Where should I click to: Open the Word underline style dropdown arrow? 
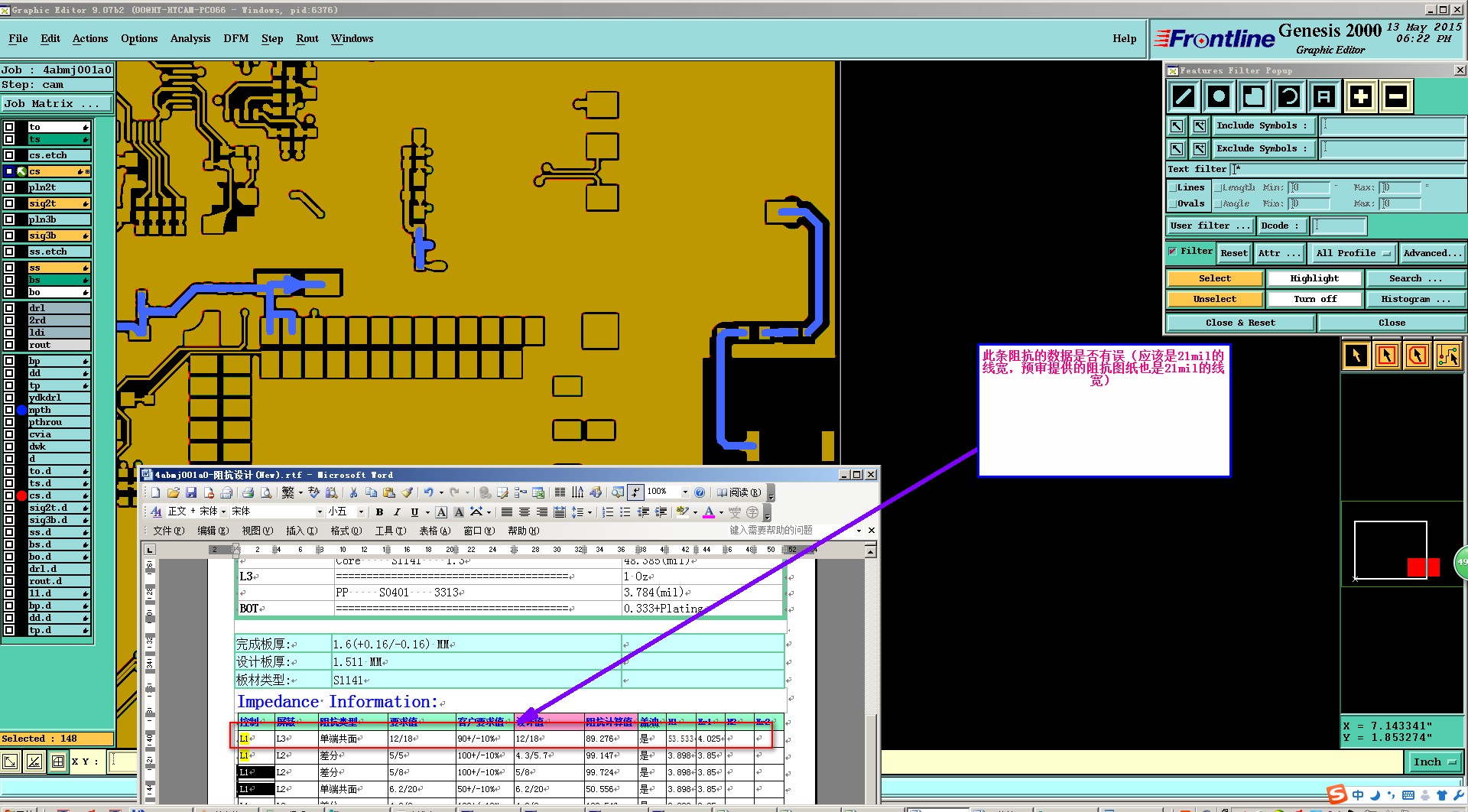pyautogui.click(x=427, y=512)
